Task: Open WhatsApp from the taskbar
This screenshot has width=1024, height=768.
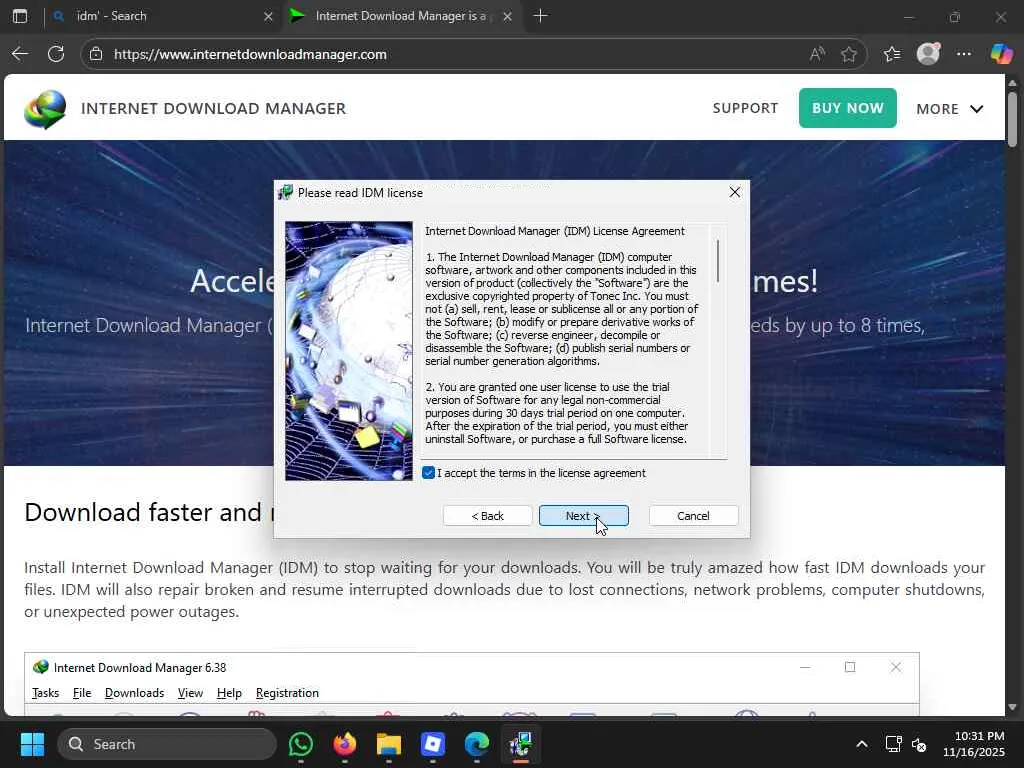Action: pyautogui.click(x=300, y=744)
